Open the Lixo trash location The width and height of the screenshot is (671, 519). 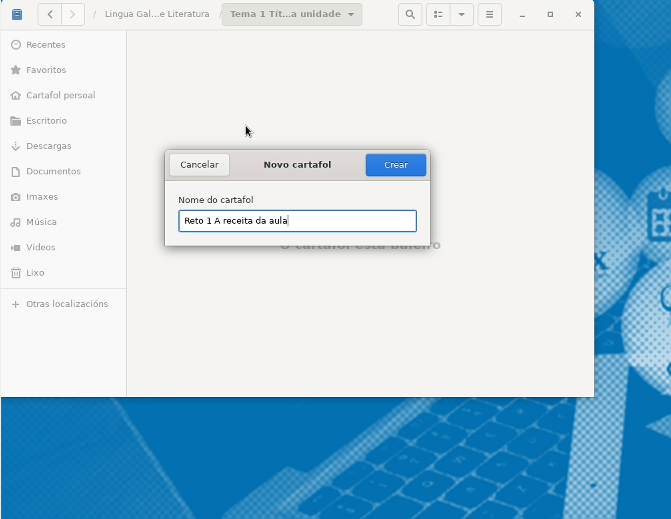[35, 273]
